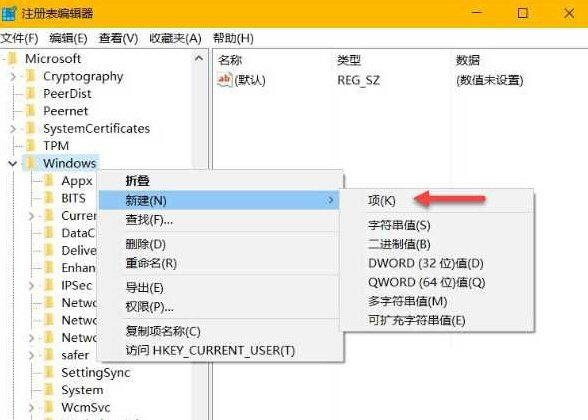
Task: Collapse the Windows tree node
Action: click(13, 164)
